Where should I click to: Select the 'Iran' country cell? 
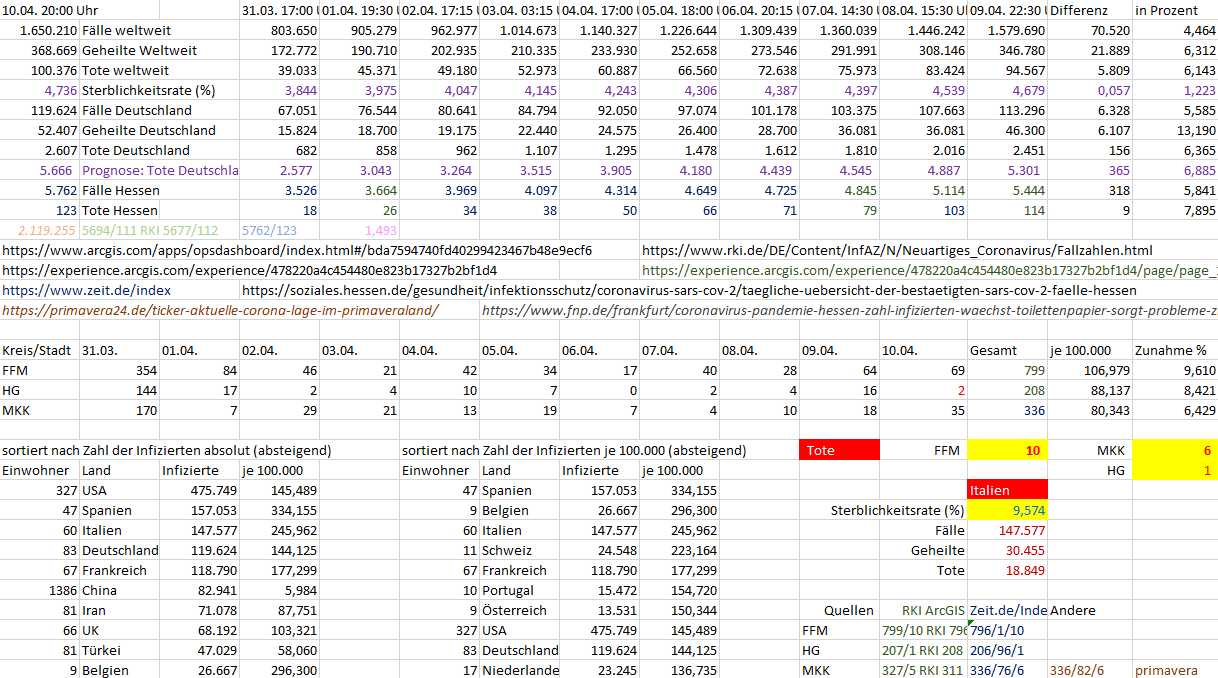click(x=94, y=610)
